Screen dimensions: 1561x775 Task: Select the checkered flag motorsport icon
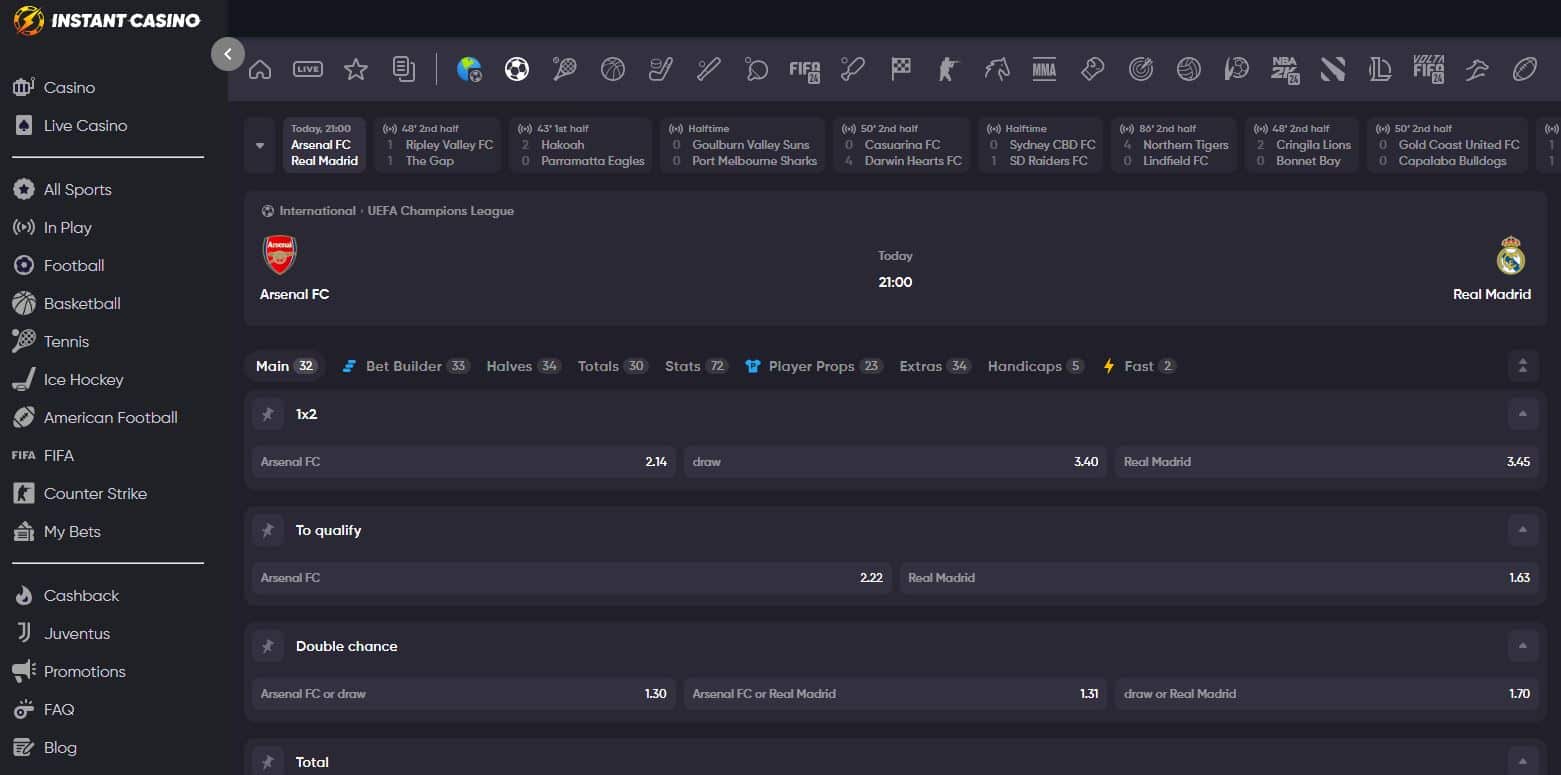pyautogui.click(x=901, y=69)
